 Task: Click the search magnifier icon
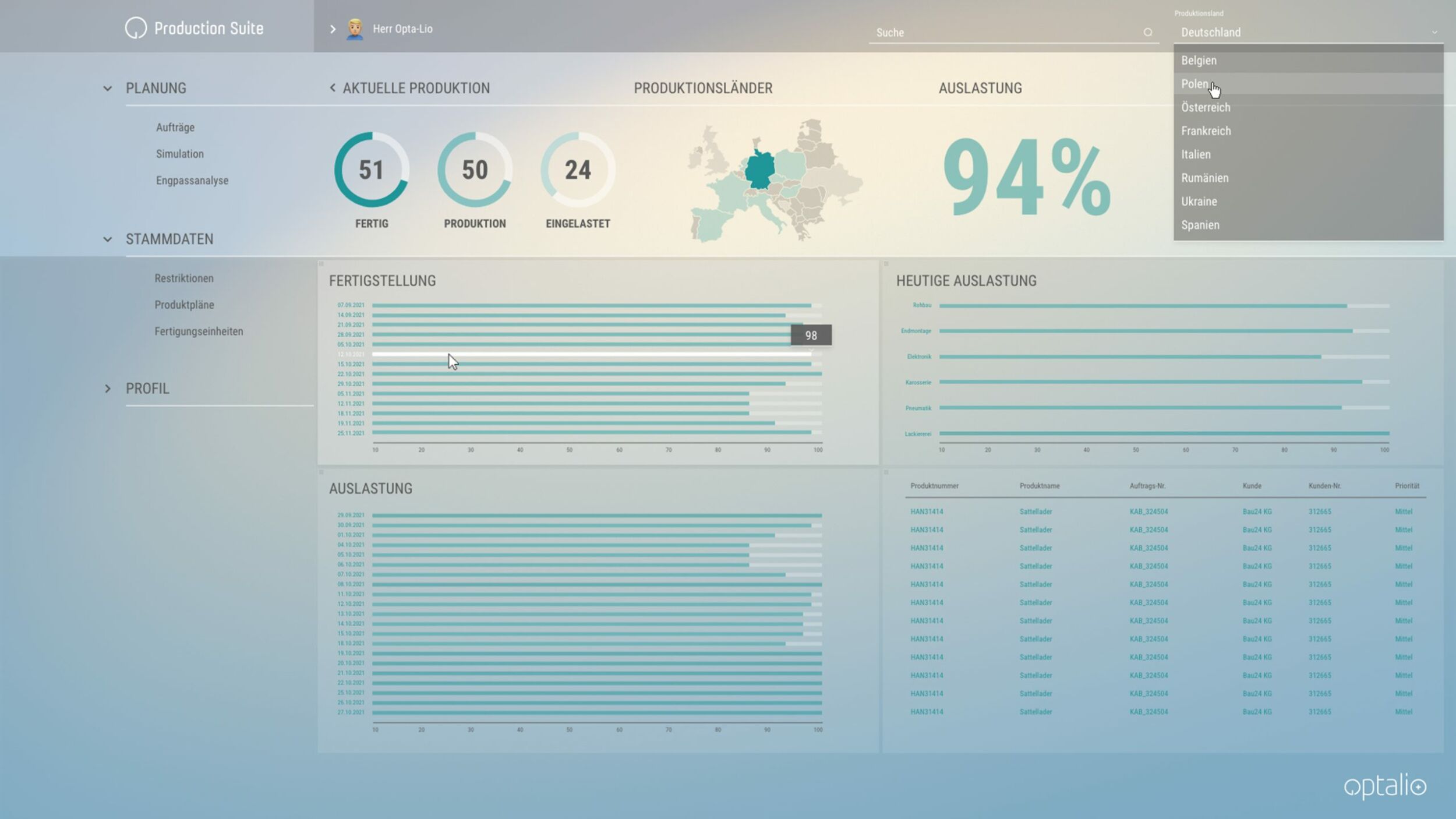click(1147, 33)
